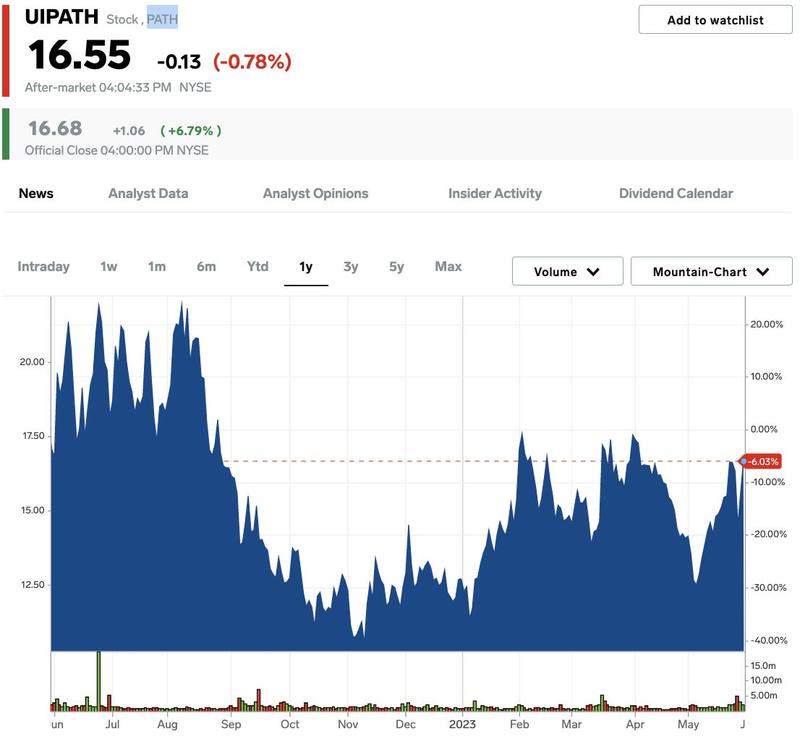Click the 5.00m volume axis label
Screen dimensions: 800x749
[x=764, y=695]
